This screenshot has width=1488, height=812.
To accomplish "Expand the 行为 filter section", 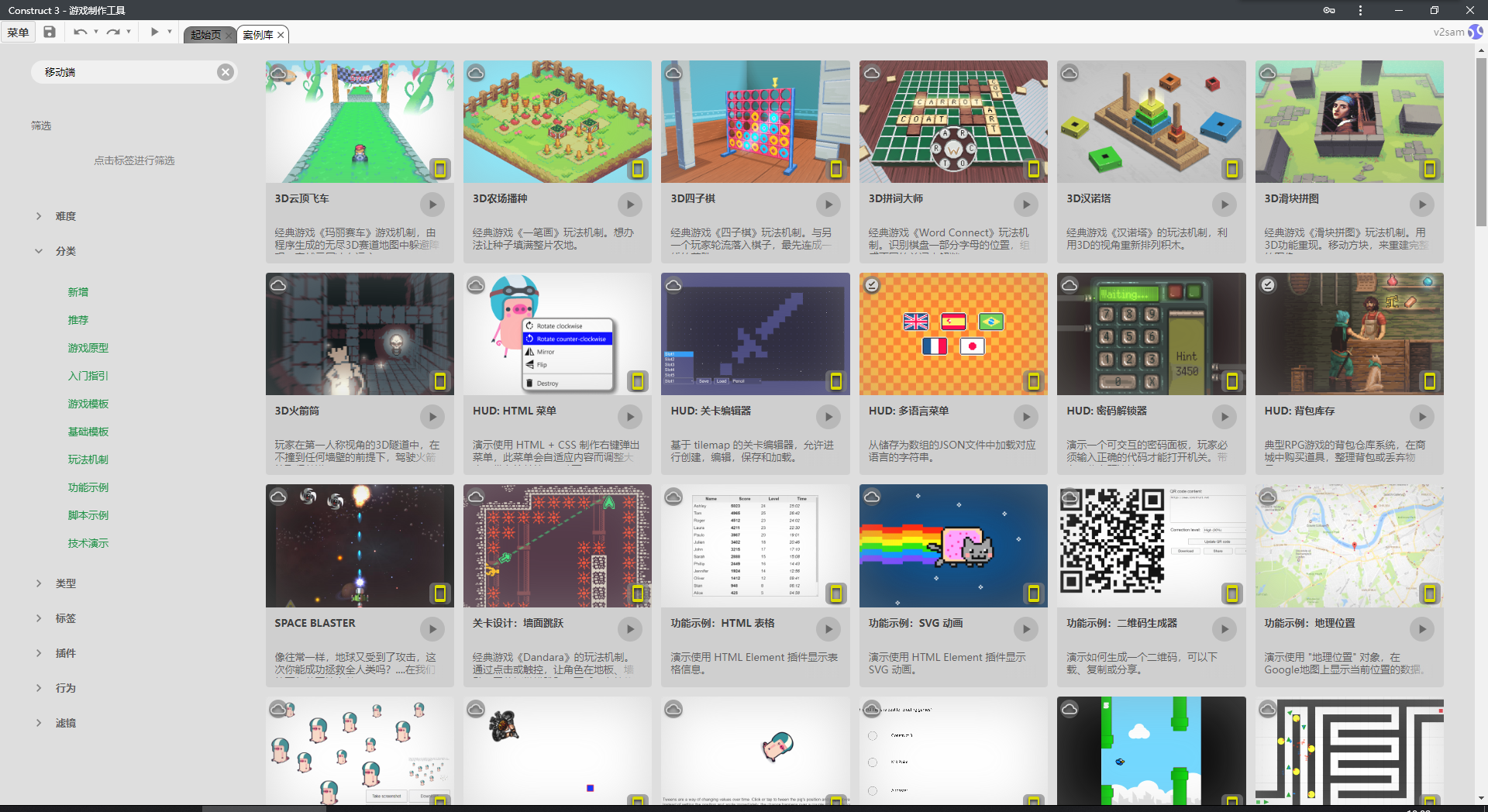I will point(39,688).
